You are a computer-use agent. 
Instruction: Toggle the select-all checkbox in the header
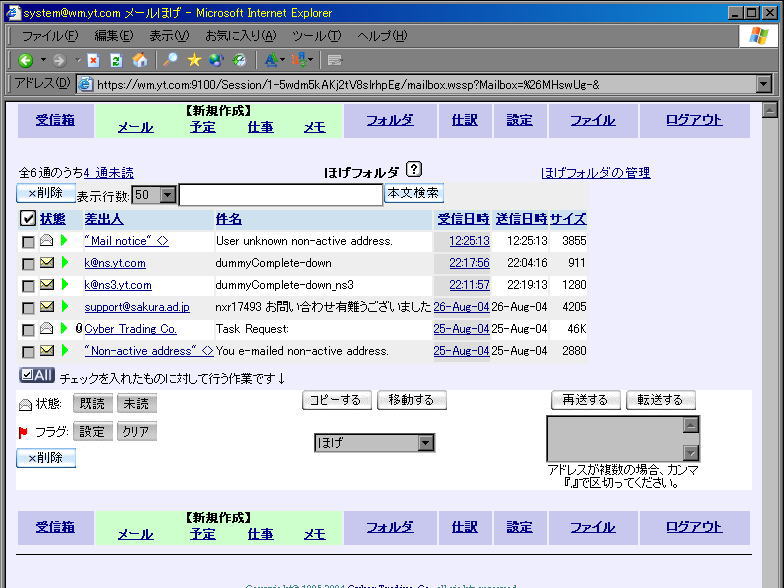(28, 219)
